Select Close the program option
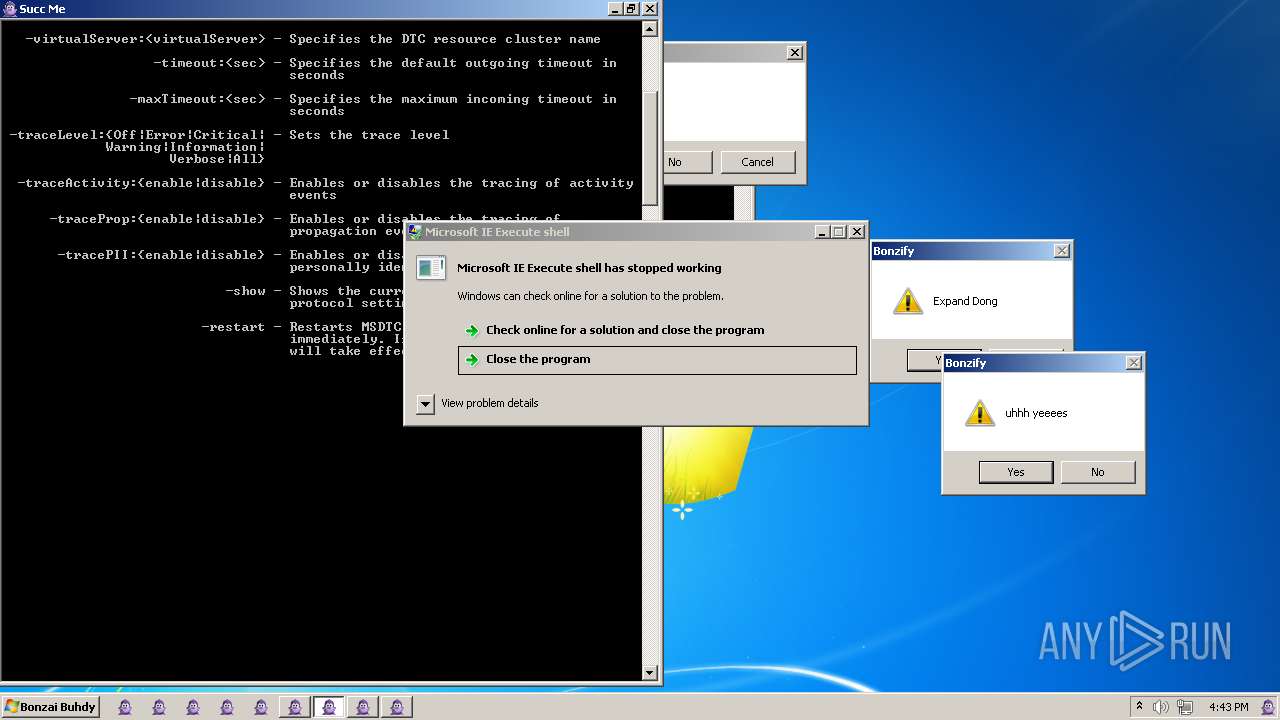1280x720 pixels. (x=657, y=360)
